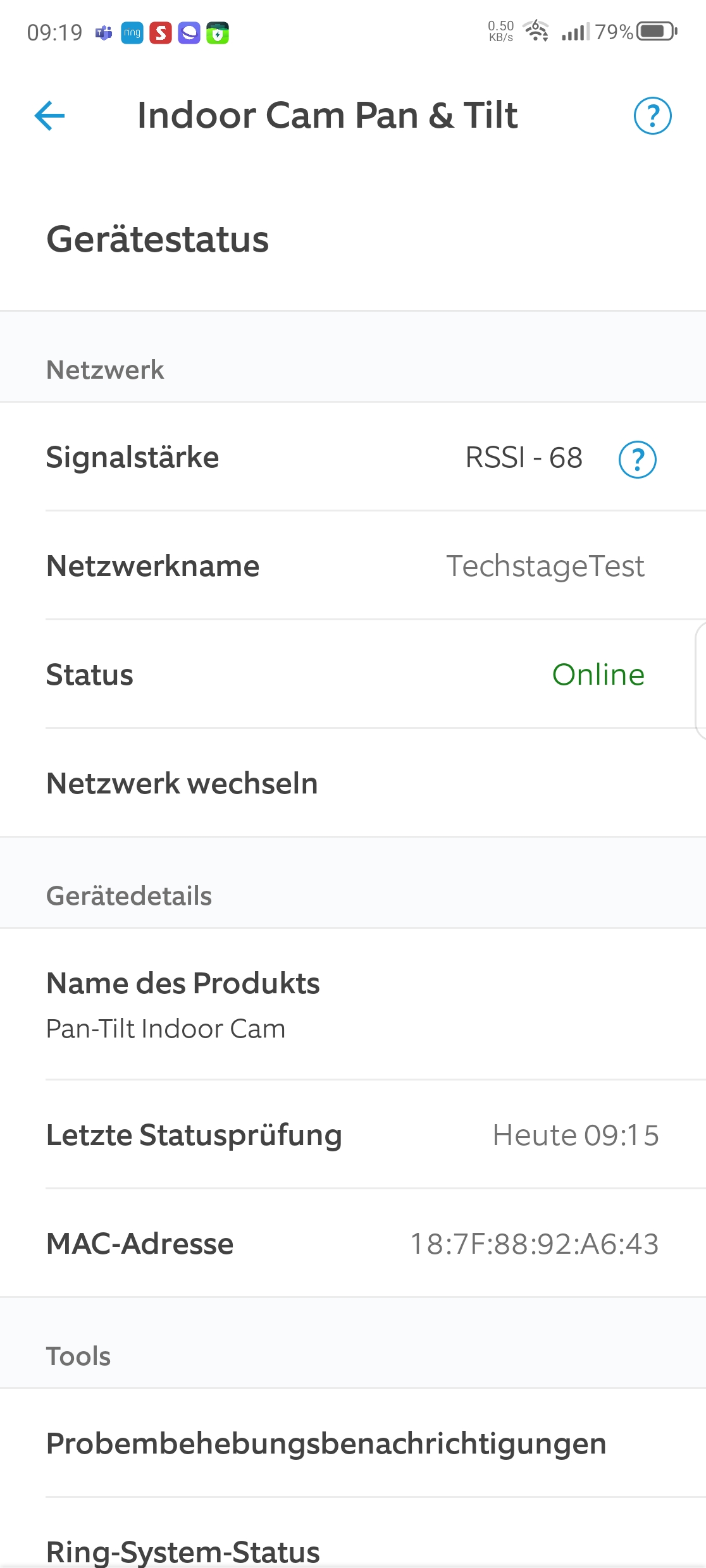This screenshot has width=706, height=1568.
Task: Tap the mobile signal bars icon
Action: point(575,31)
